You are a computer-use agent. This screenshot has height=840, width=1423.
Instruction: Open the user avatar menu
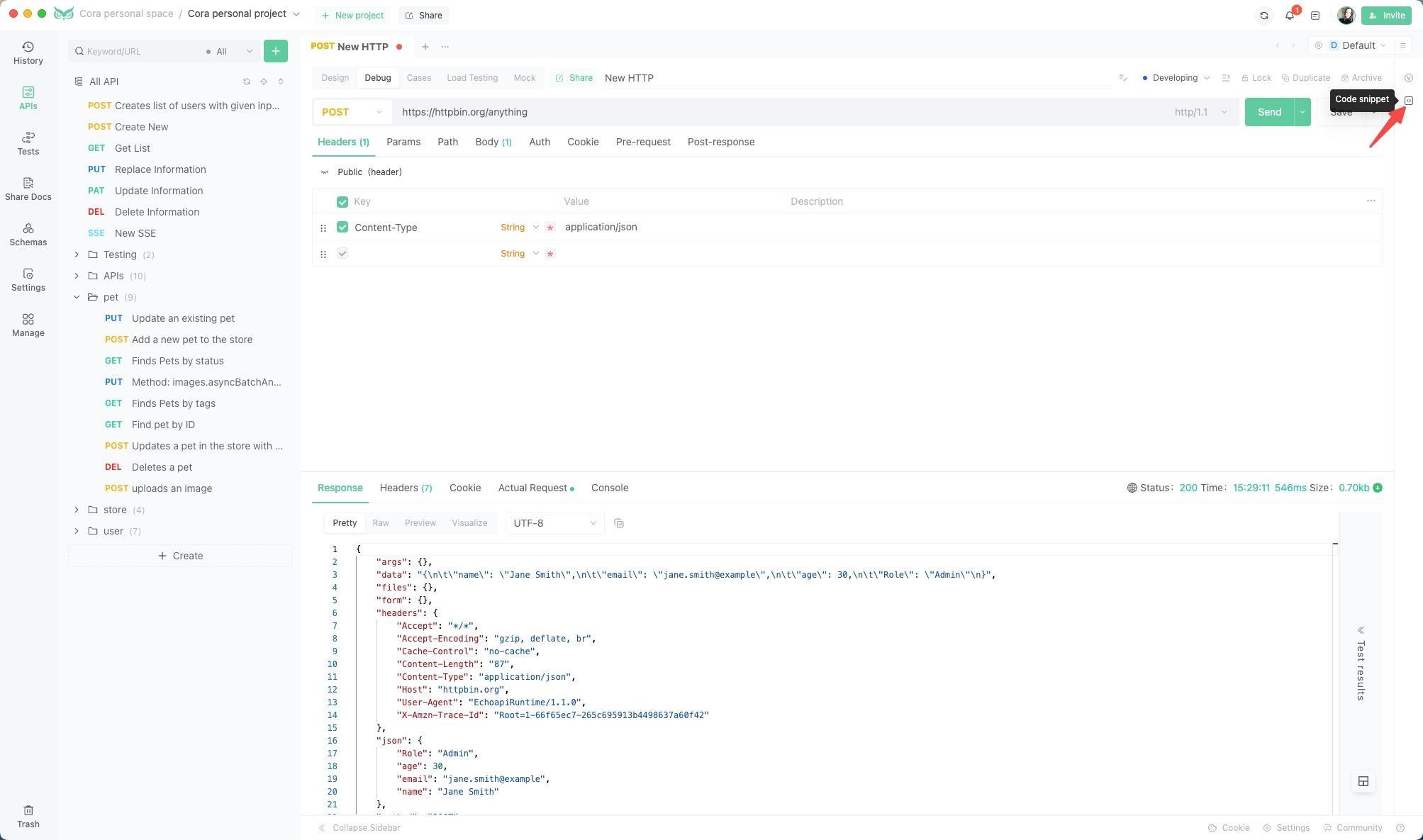pyautogui.click(x=1346, y=15)
